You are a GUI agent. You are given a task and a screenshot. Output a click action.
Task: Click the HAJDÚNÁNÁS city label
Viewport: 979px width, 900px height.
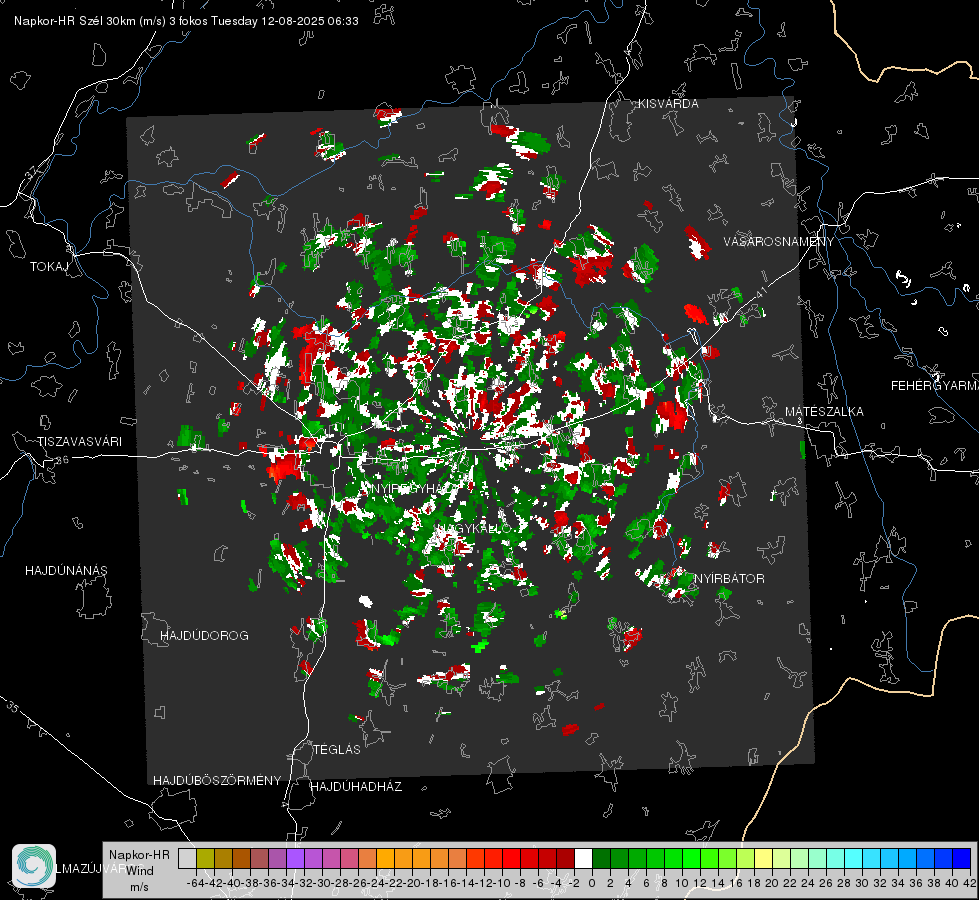click(x=66, y=571)
